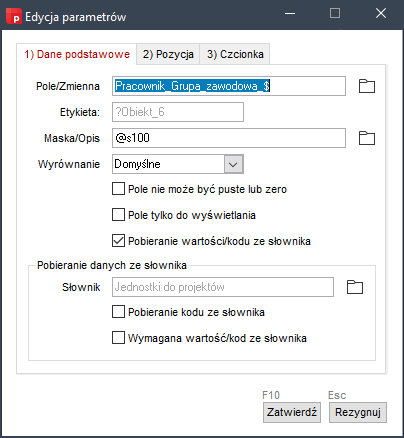404x438 pixels.
Task: Open folder browser next to Pole/Zmienna field
Action: (367, 86)
